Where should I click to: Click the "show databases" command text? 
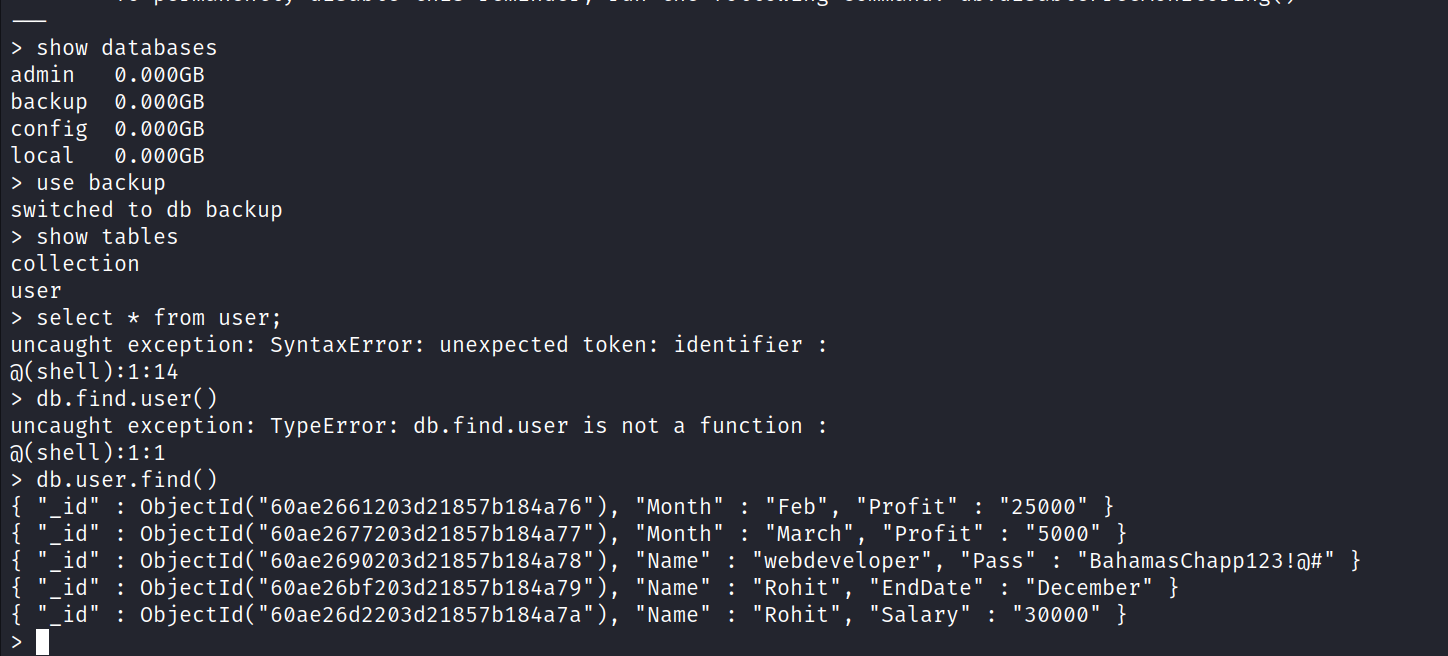[126, 48]
